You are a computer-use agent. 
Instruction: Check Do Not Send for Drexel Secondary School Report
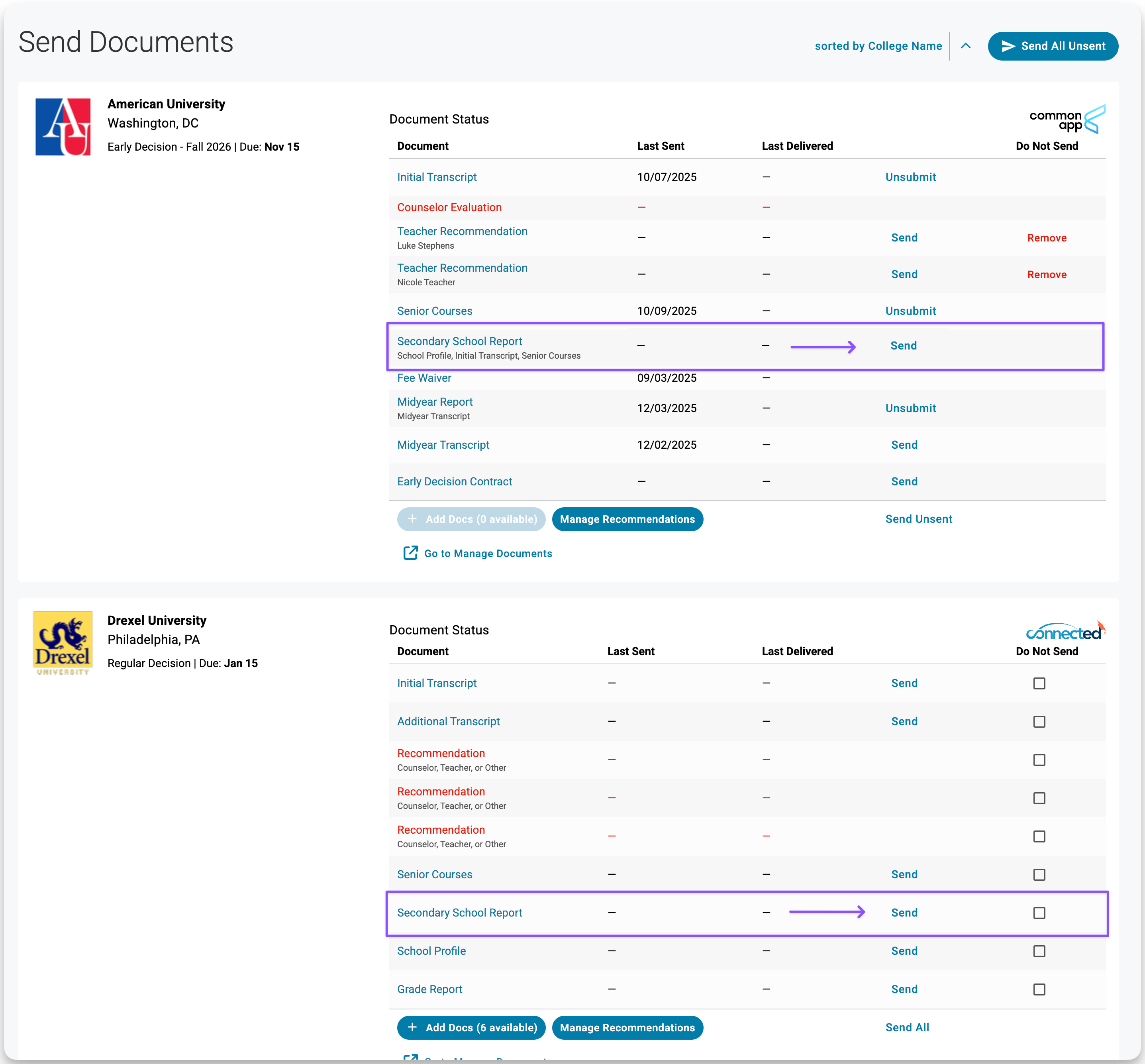coord(1039,913)
